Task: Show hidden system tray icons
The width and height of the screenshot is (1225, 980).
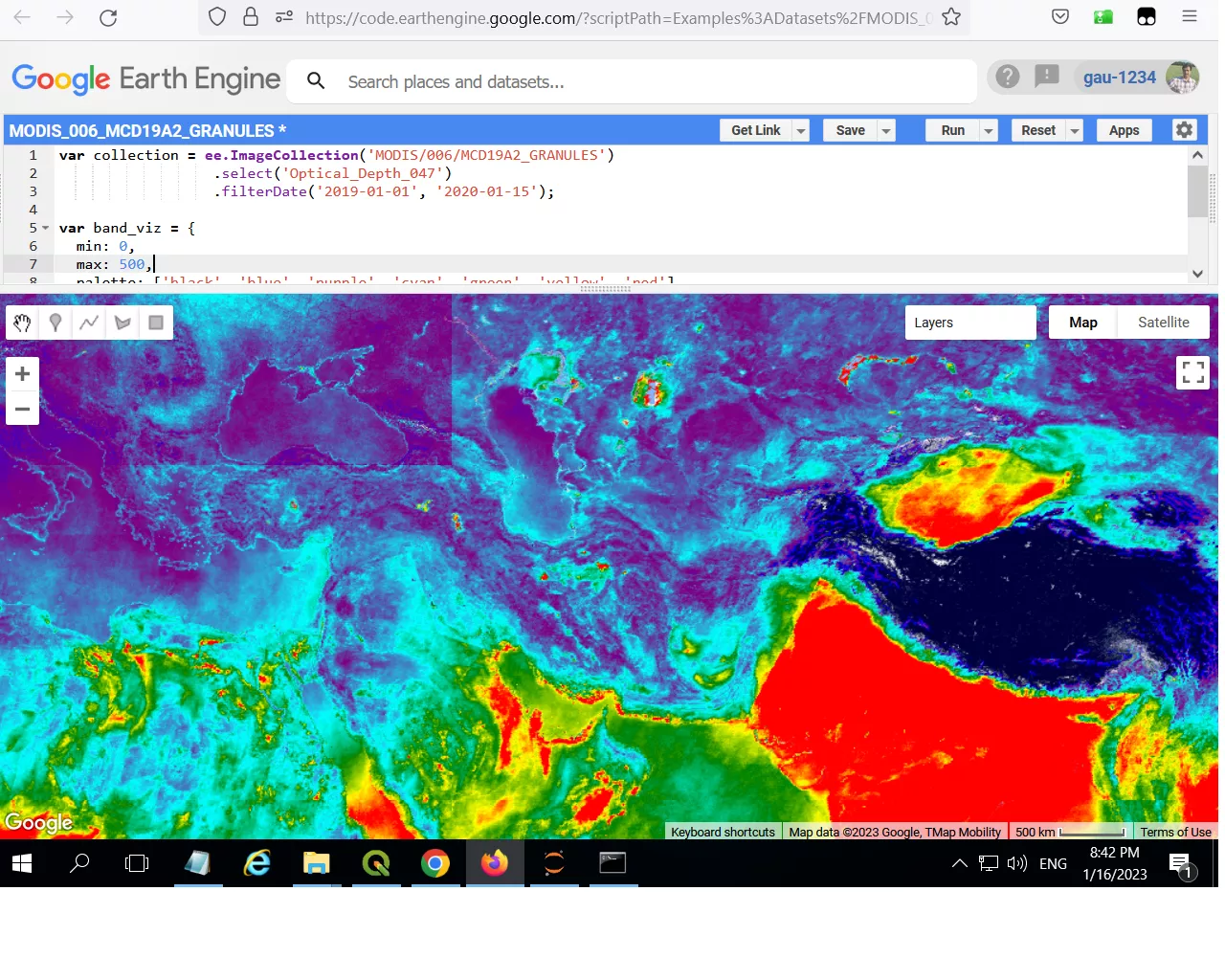Action: coord(959,863)
